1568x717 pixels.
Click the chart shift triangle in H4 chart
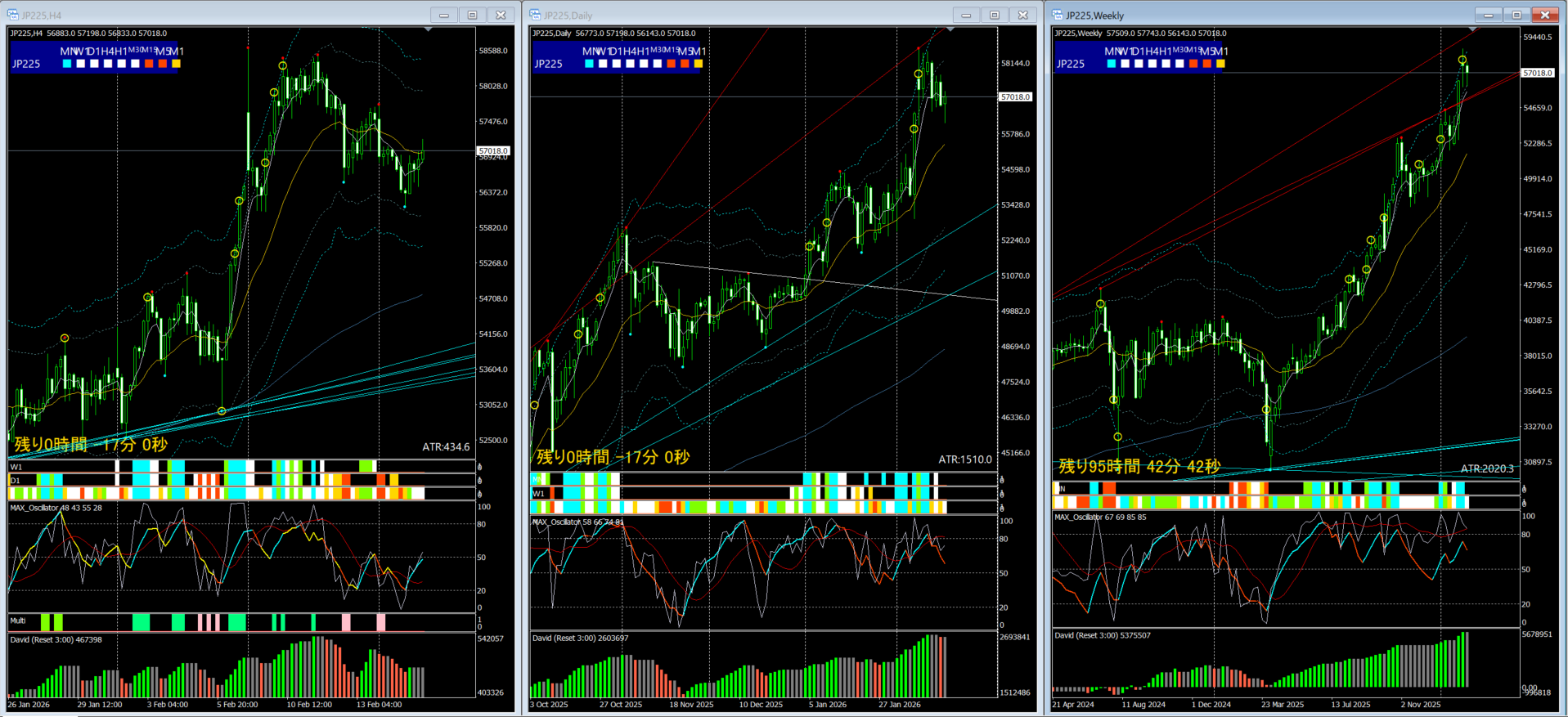(x=428, y=29)
